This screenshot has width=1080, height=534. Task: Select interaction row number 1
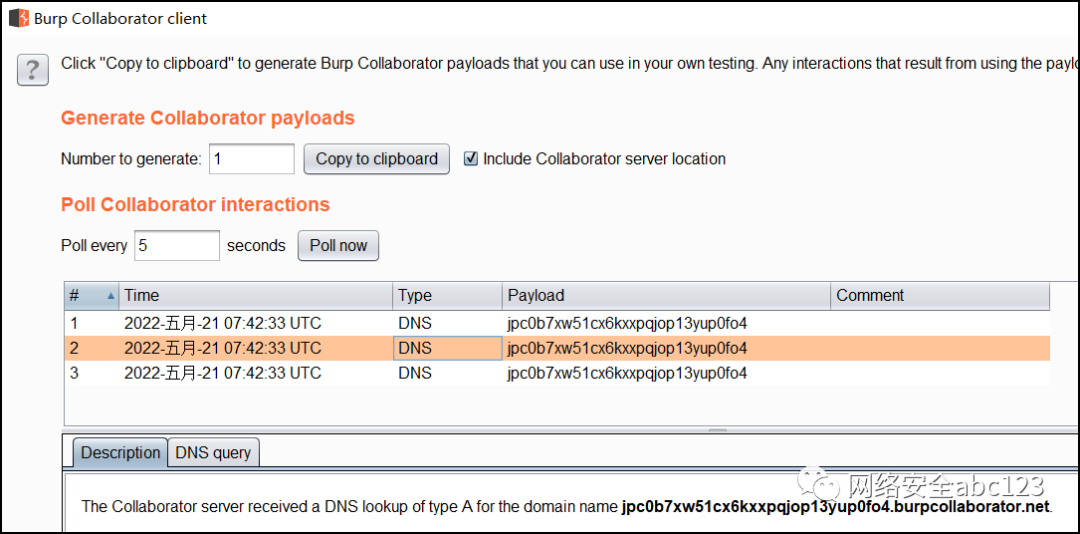click(x=557, y=323)
